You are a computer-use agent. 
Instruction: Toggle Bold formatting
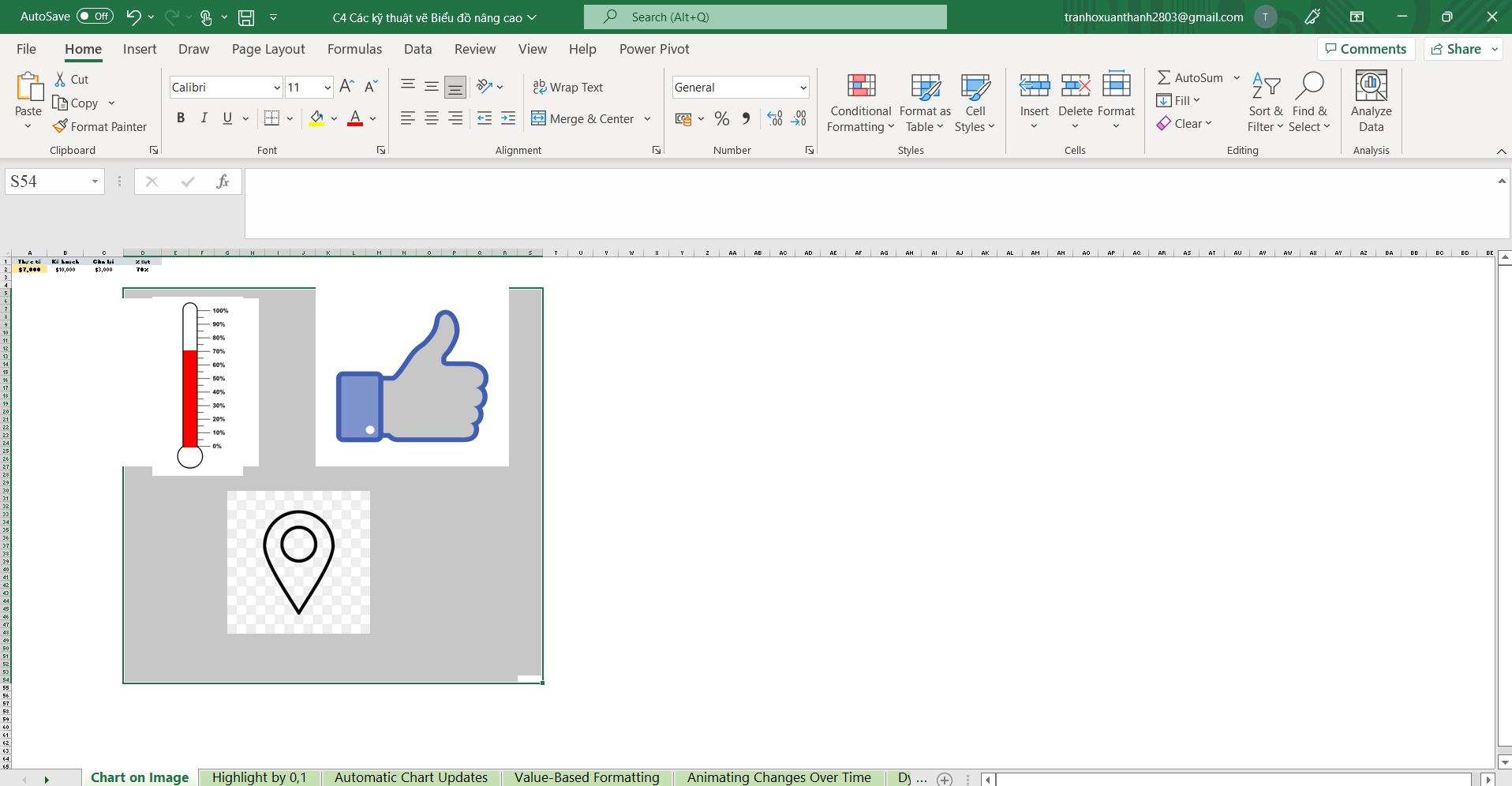[x=181, y=118]
